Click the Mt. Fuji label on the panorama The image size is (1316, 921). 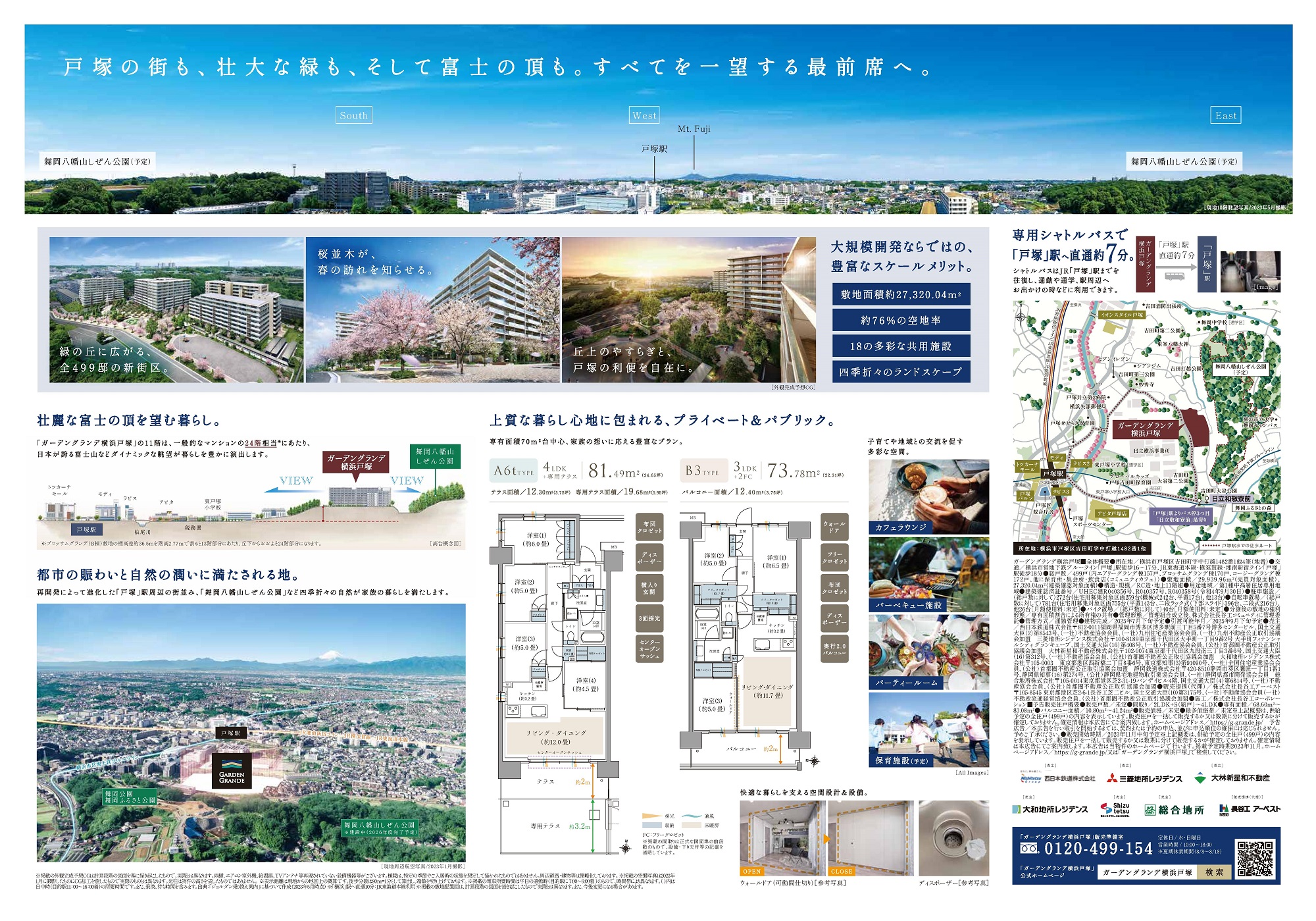[x=694, y=129]
